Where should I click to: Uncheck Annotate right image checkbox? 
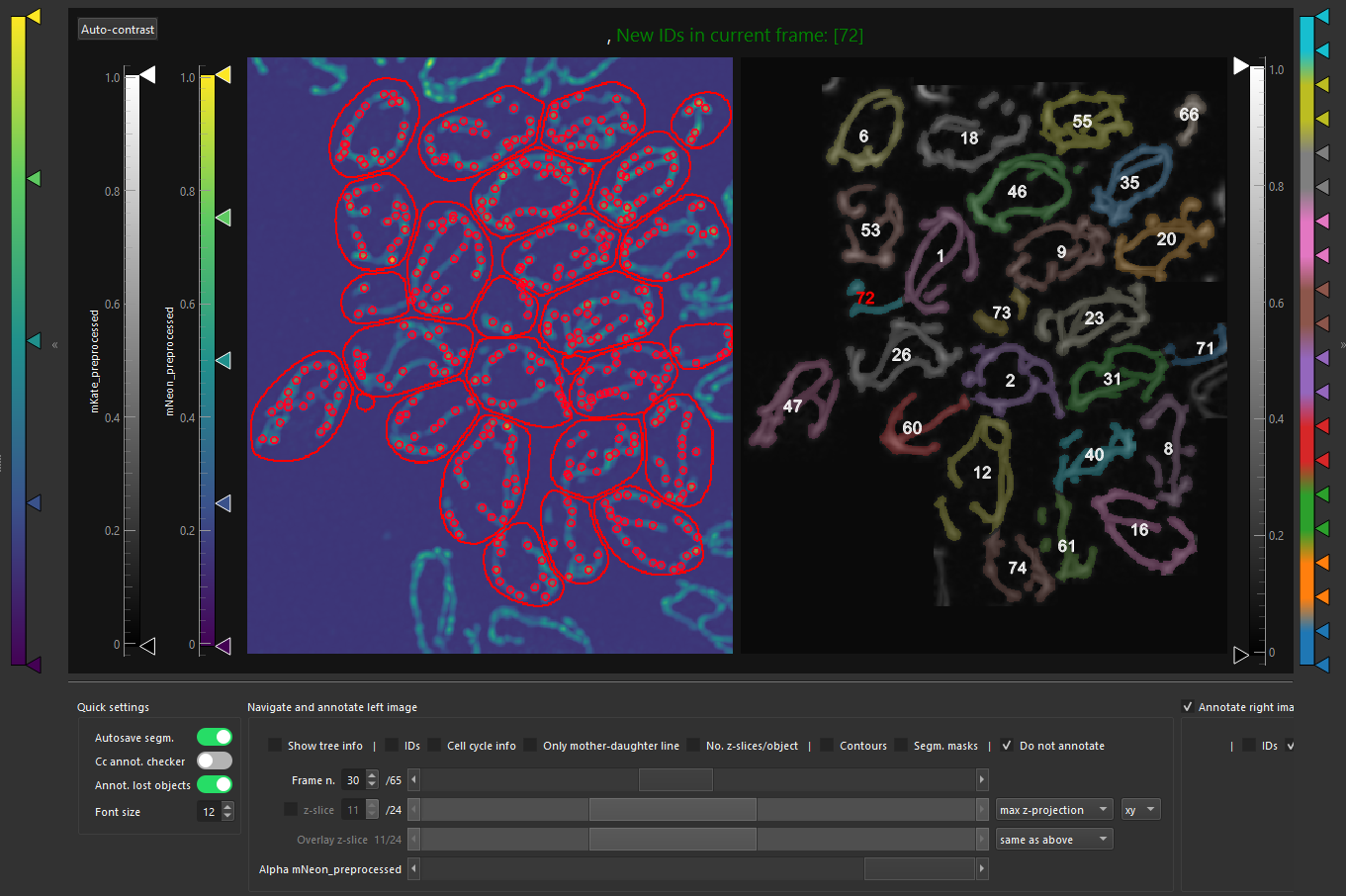point(1188,706)
